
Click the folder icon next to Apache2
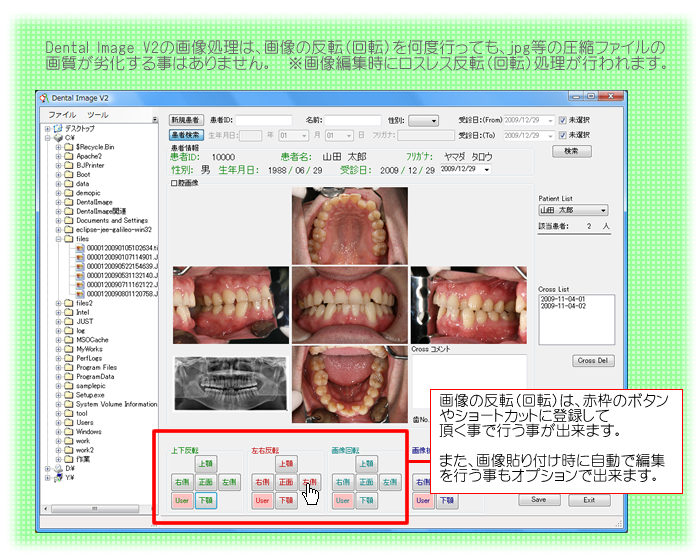pos(69,156)
